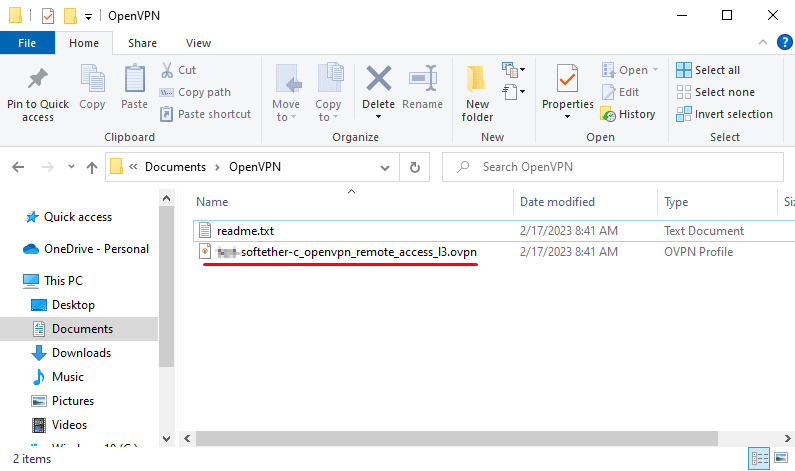
Task: Click the Pin to Quick access icon
Action: pos(38,80)
